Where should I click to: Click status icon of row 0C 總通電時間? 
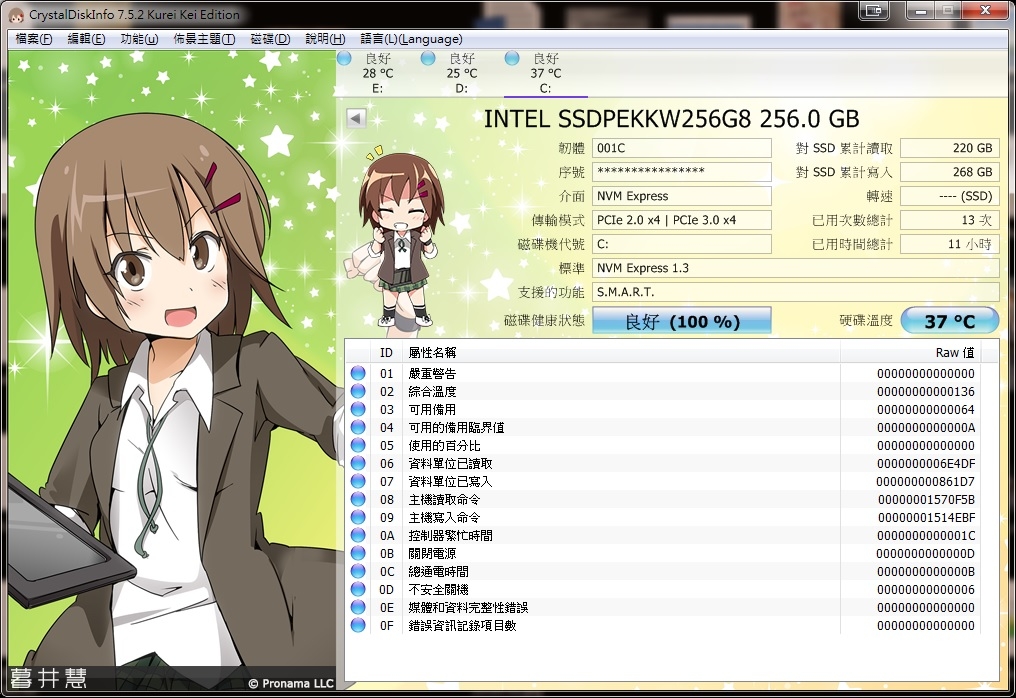(358, 571)
